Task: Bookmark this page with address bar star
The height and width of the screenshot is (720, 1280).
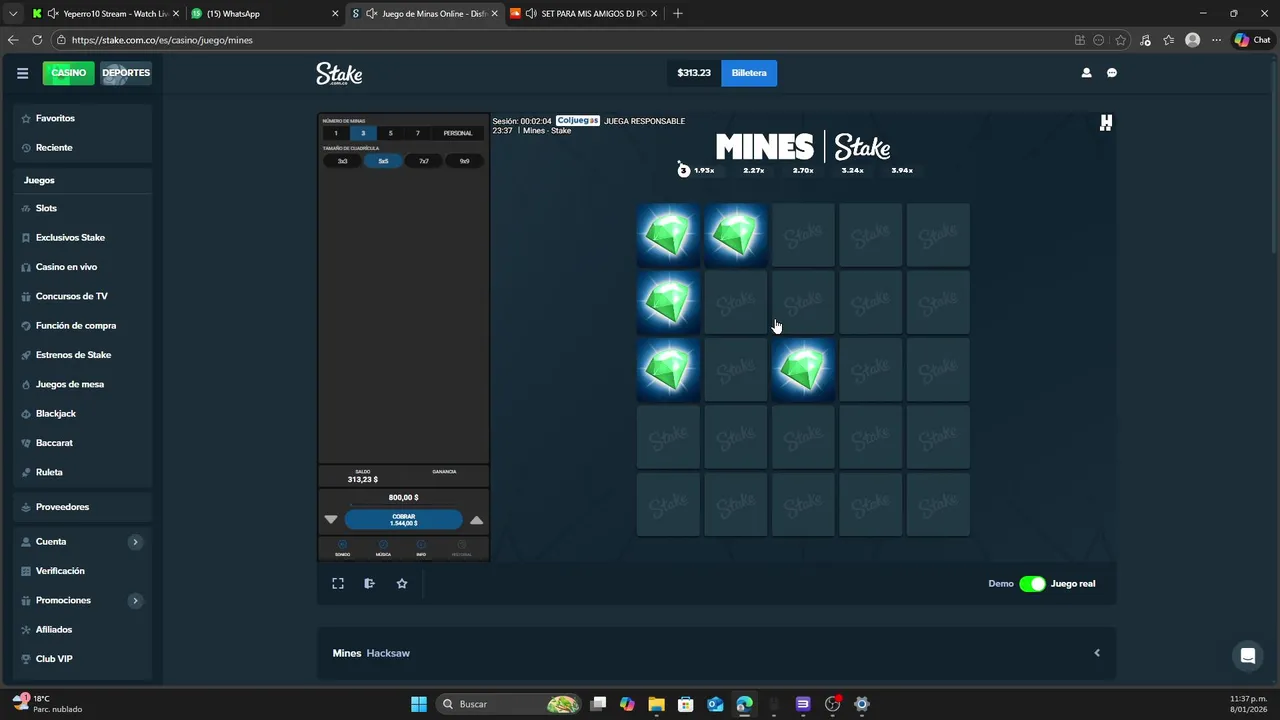Action: (1120, 40)
